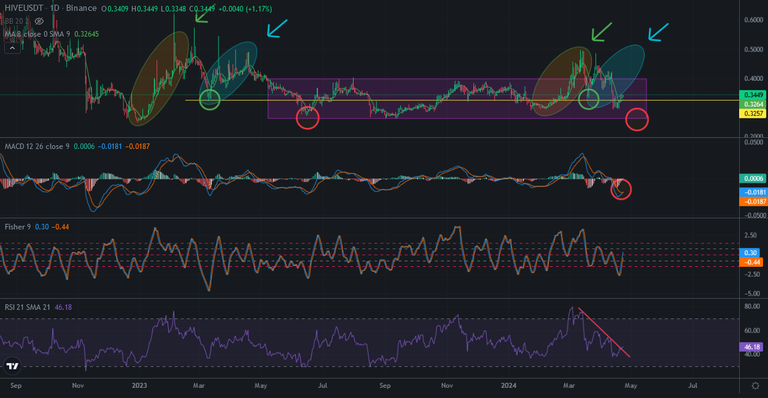
Task: Select the MACD 12 26 close 9 legend
Action: tap(37, 146)
